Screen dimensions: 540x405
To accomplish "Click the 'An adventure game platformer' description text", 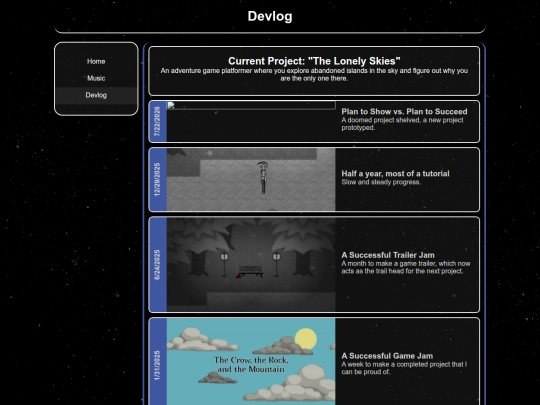I will (x=314, y=75).
